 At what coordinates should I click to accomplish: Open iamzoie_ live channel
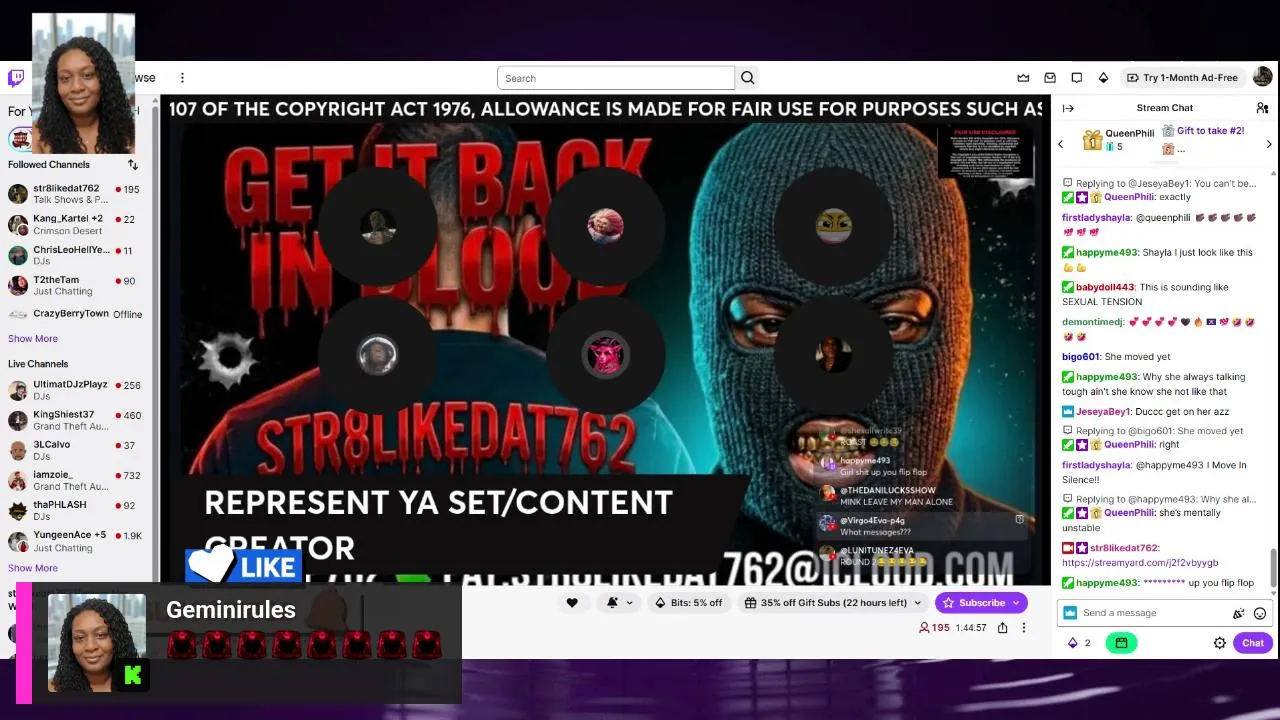[76, 480]
